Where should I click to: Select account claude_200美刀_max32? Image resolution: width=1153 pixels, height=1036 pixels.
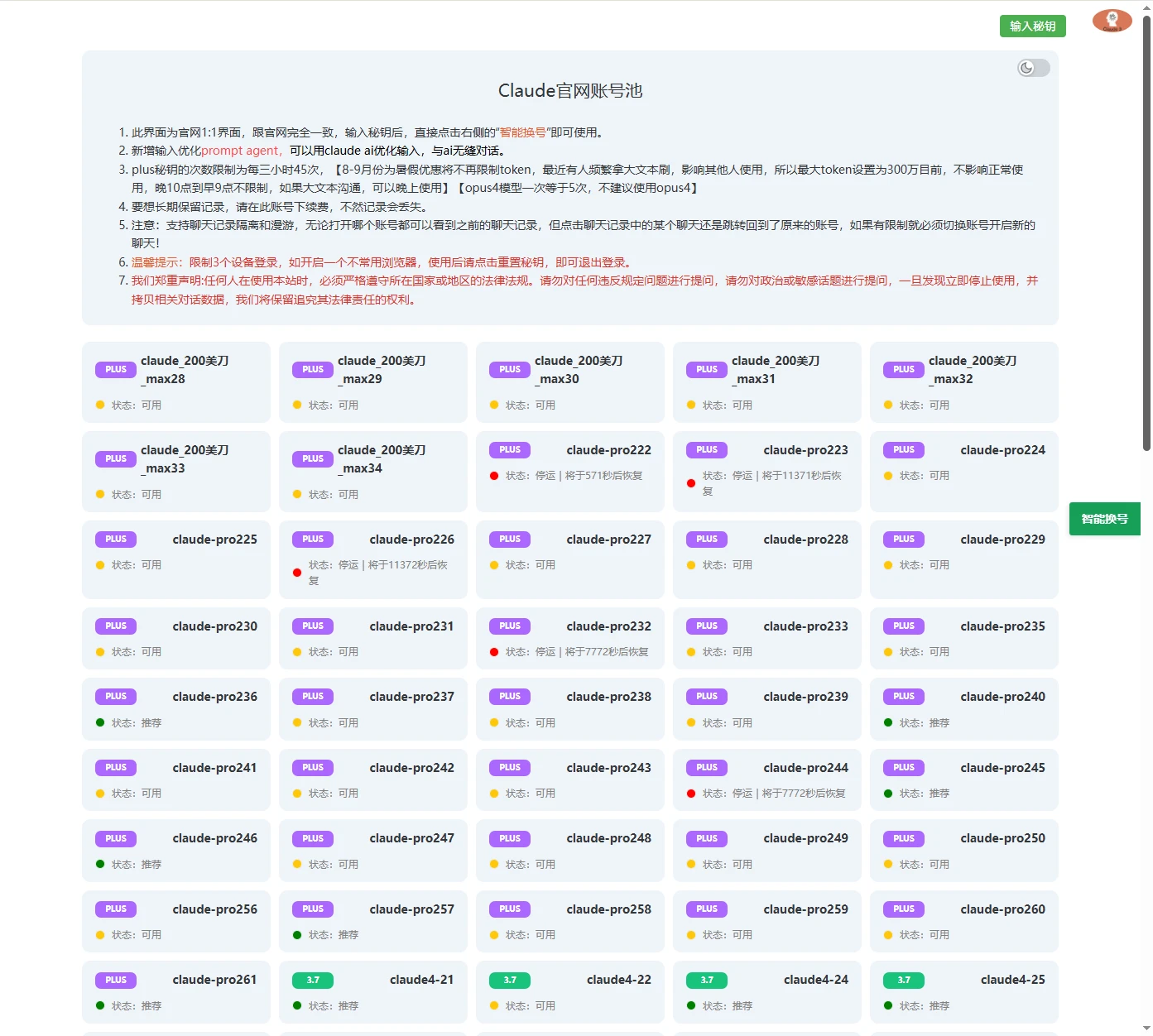tap(964, 382)
